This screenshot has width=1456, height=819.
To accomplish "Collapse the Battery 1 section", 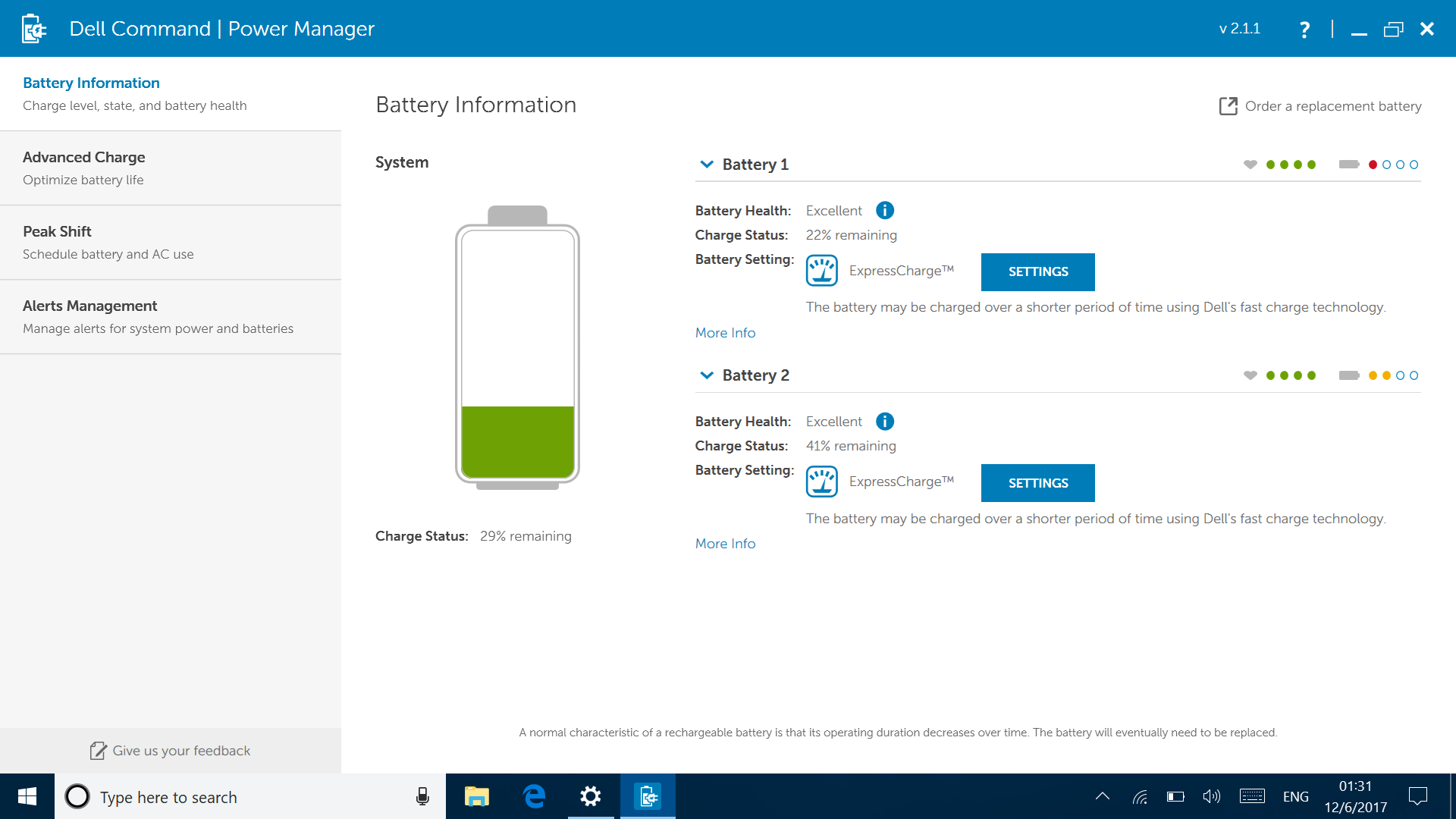I will [707, 165].
